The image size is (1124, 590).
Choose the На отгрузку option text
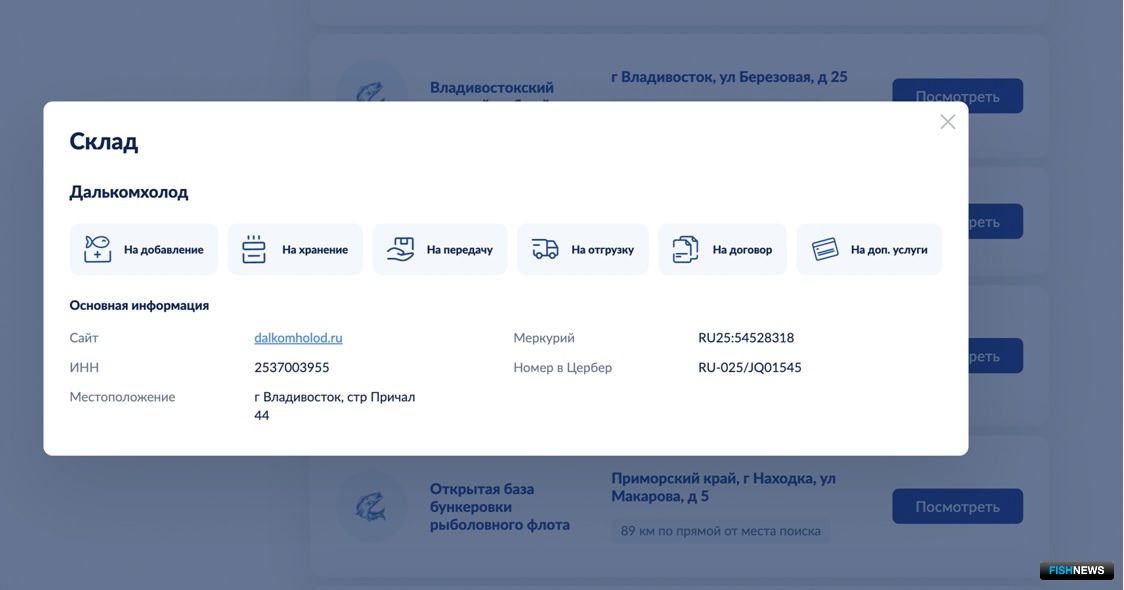tap(602, 250)
